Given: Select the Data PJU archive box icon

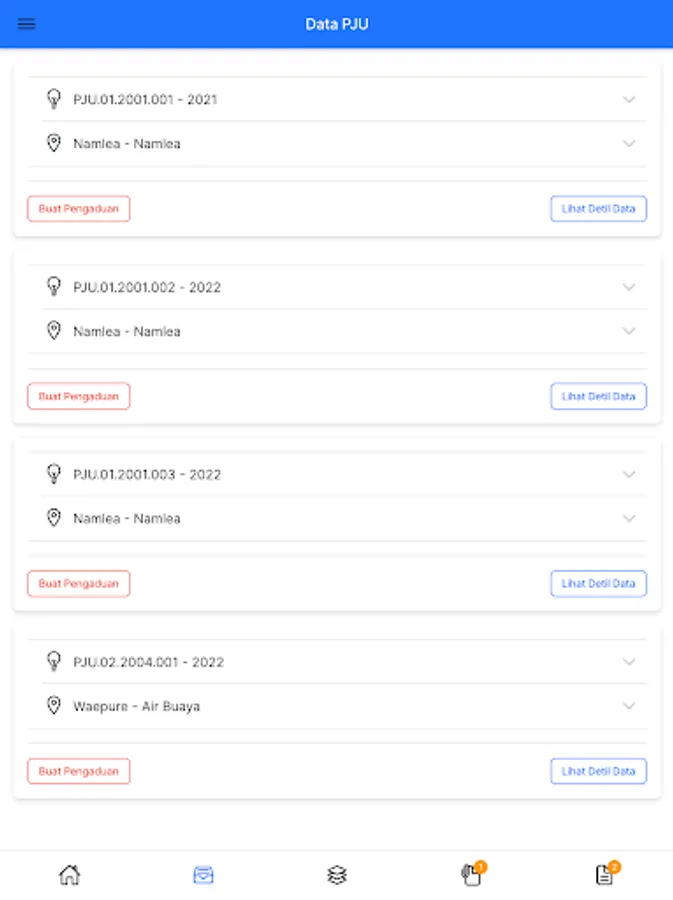Looking at the screenshot, I should pyautogui.click(x=203, y=875).
